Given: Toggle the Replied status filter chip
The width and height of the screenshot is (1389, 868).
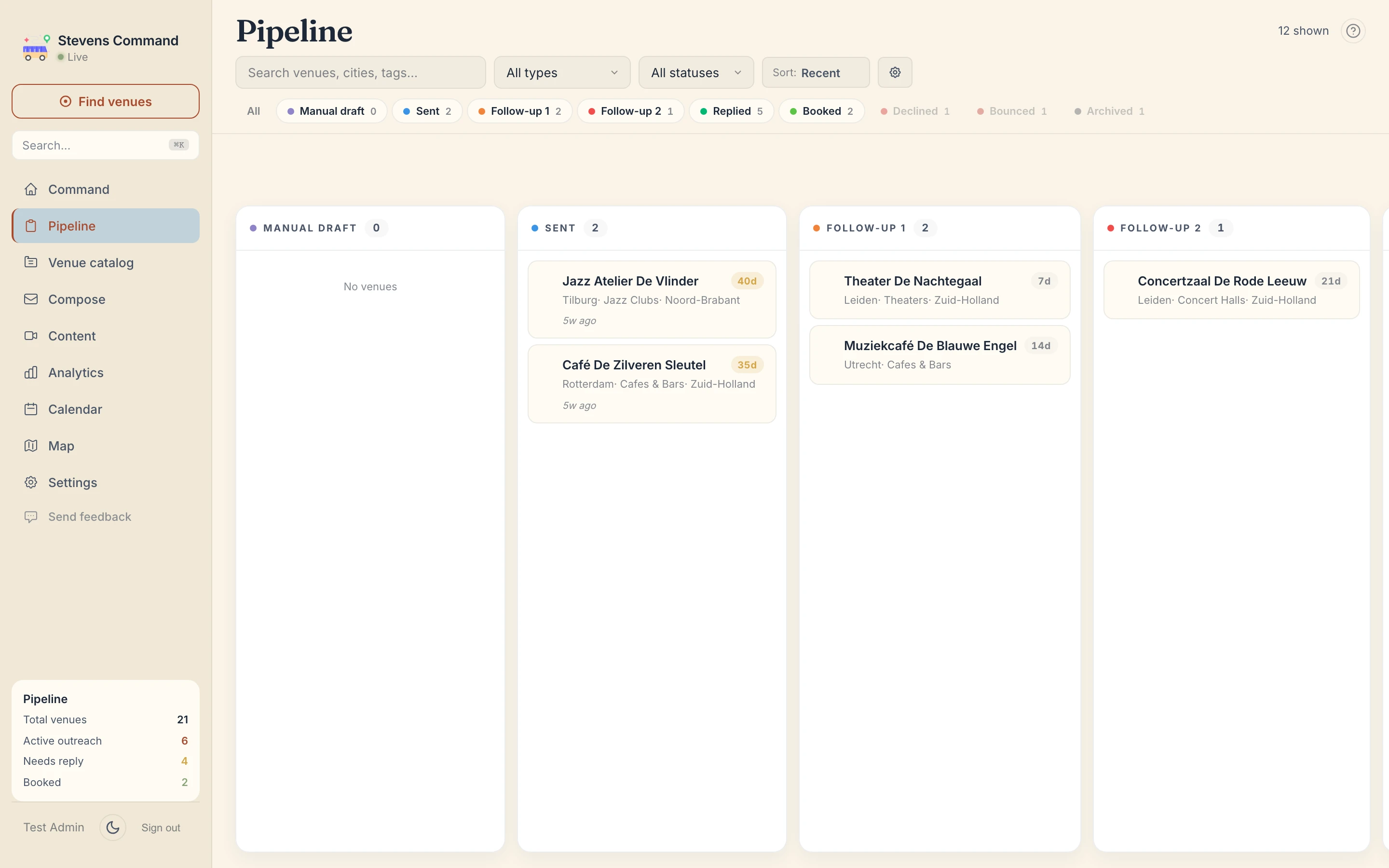Looking at the screenshot, I should 731,111.
